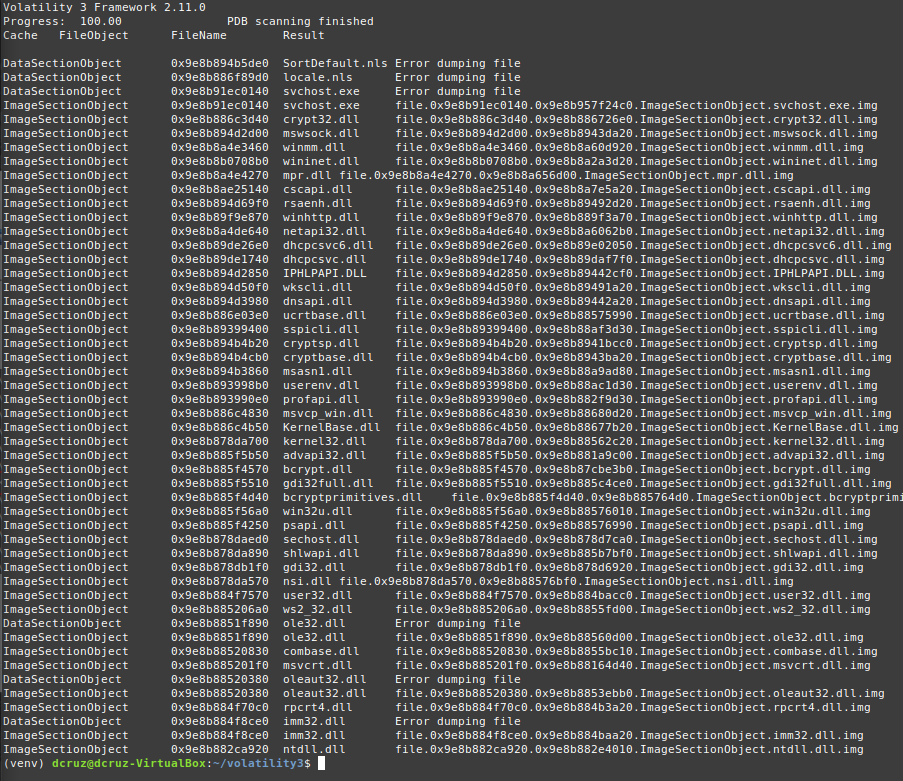Click the address 0x9e8b8851f890 on the DataSectionObject ole32.dll row

[x=219, y=624]
